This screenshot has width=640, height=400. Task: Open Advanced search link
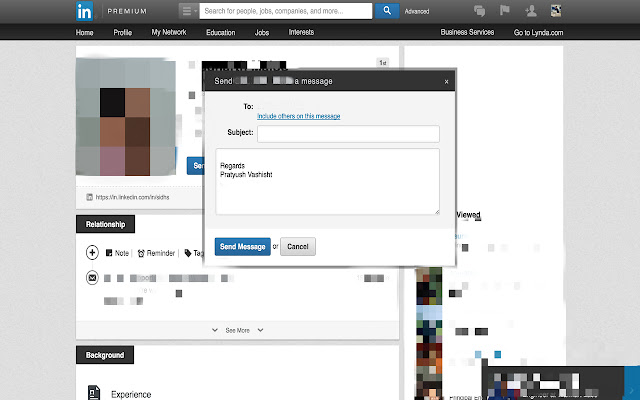click(x=417, y=11)
